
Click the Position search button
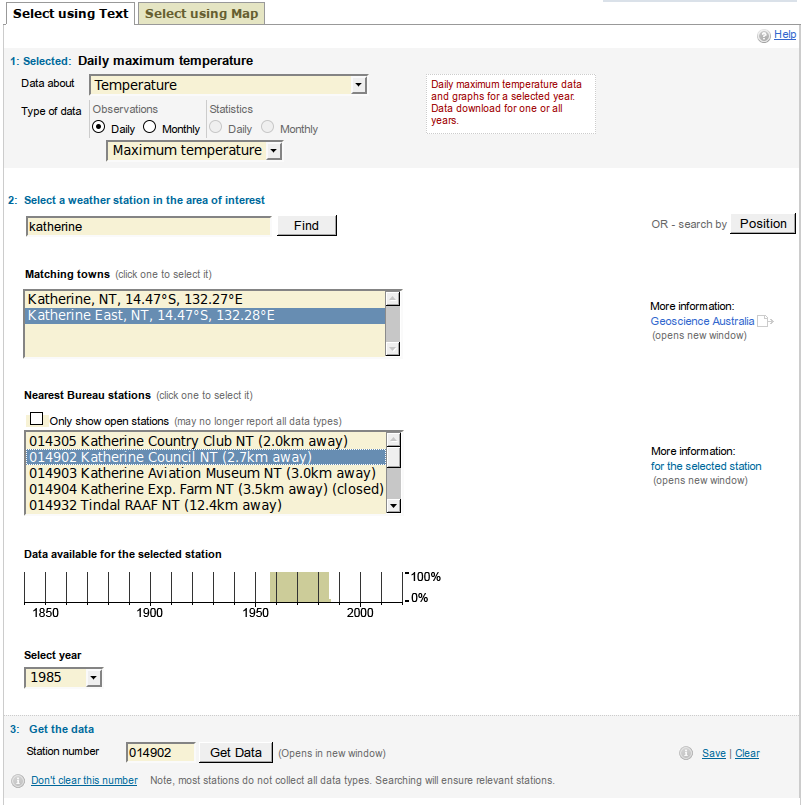[763, 224]
